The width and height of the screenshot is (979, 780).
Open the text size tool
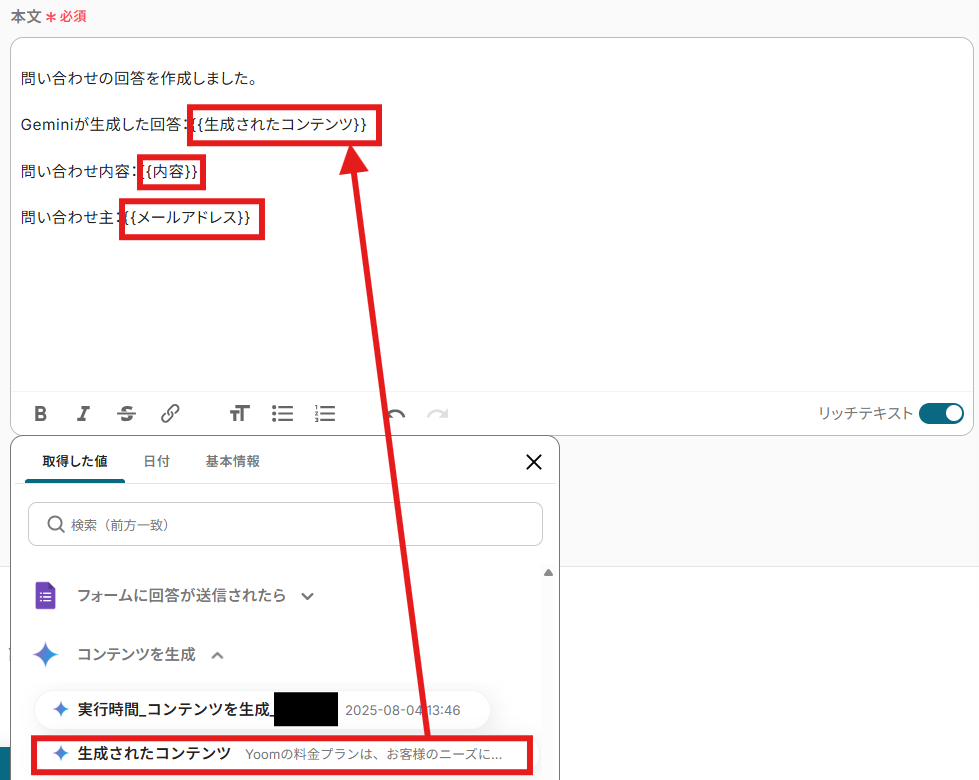click(239, 413)
